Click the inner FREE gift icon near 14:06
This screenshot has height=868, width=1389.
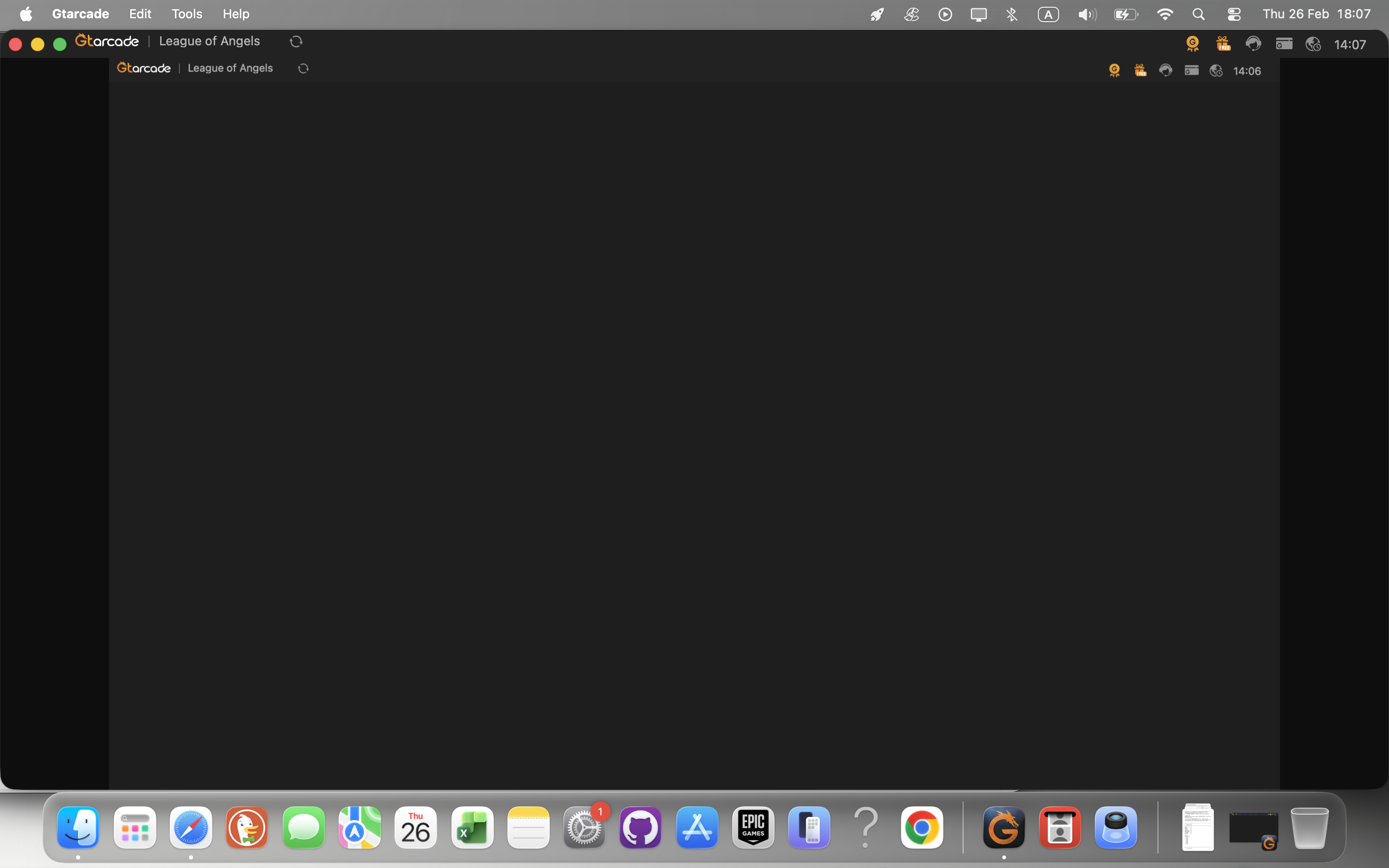click(x=1140, y=70)
